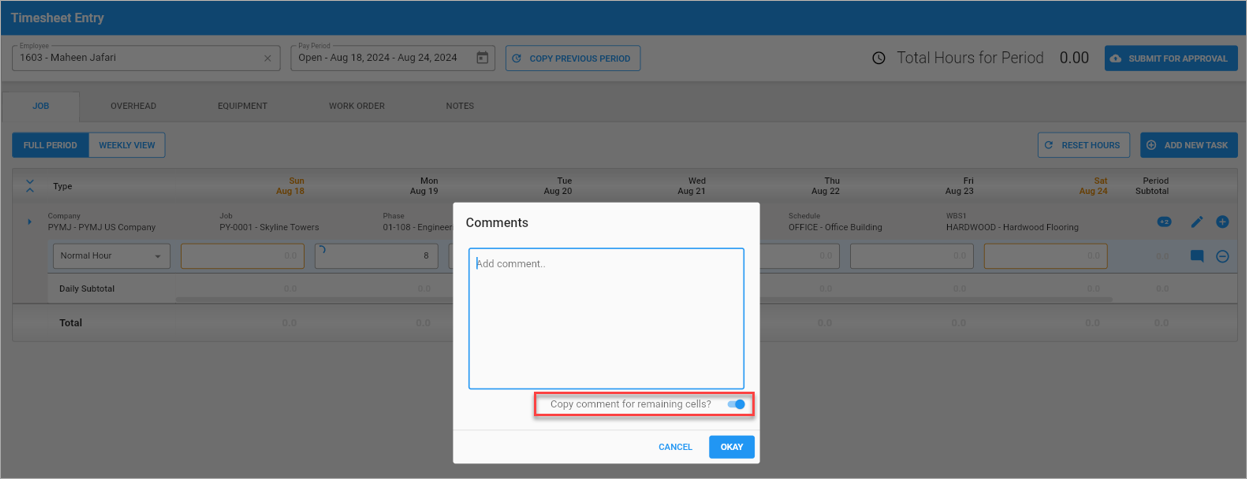Click the clock icon beside Total Hours
This screenshot has width=1247, height=479.
[879, 58]
